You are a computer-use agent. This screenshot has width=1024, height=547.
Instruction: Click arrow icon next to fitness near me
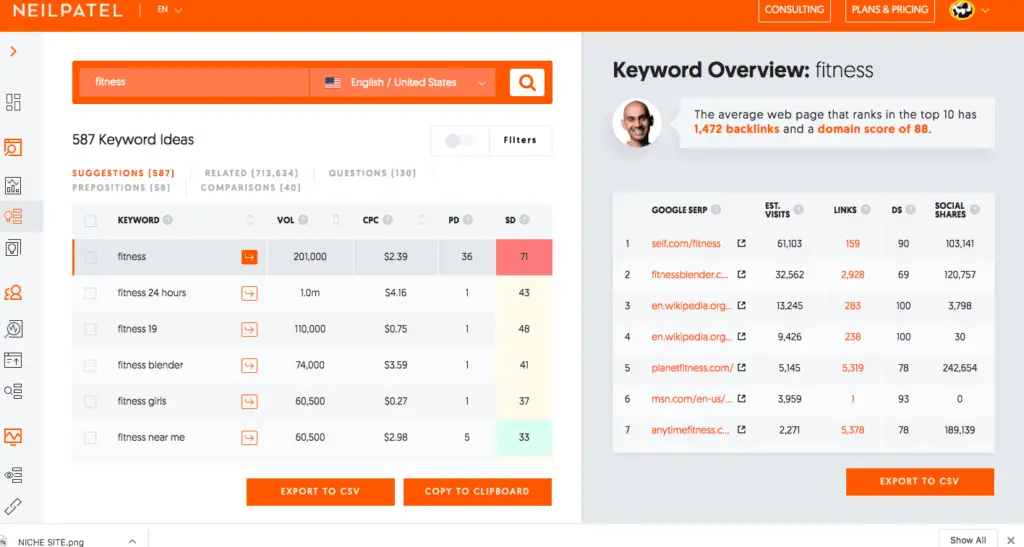pyautogui.click(x=249, y=437)
